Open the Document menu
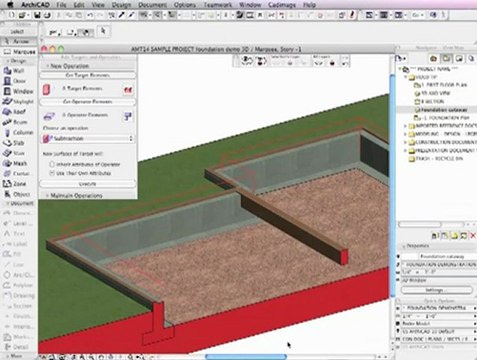 coord(152,5)
